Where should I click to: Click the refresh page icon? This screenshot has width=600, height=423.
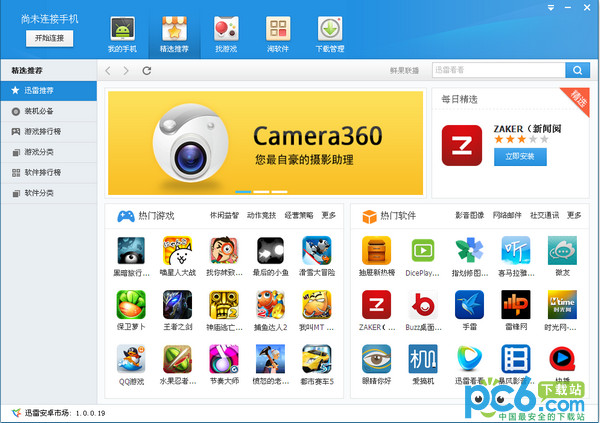(x=147, y=71)
